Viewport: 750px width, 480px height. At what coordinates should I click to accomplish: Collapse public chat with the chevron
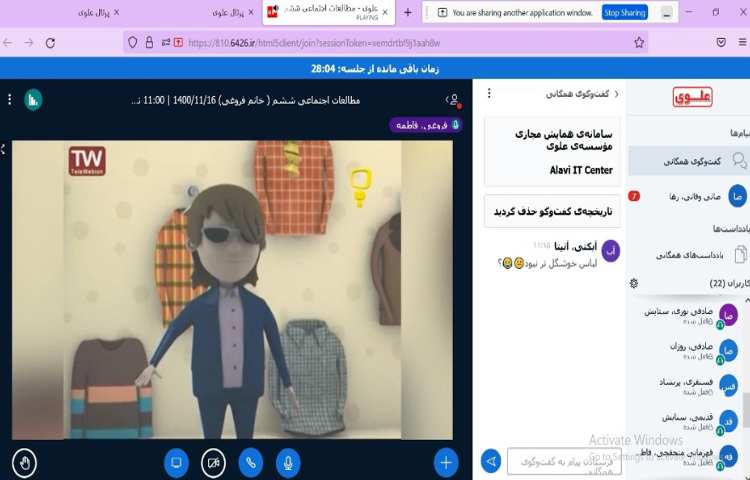click(617, 94)
